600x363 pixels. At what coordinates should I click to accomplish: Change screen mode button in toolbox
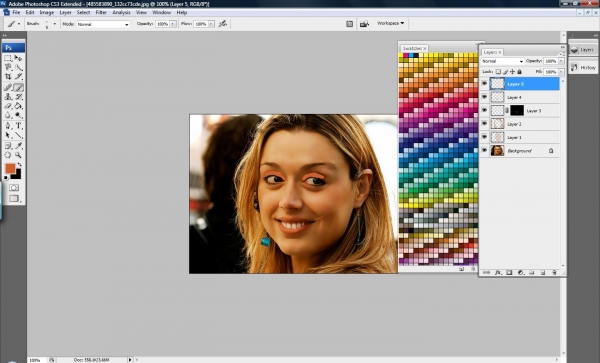pos(14,199)
